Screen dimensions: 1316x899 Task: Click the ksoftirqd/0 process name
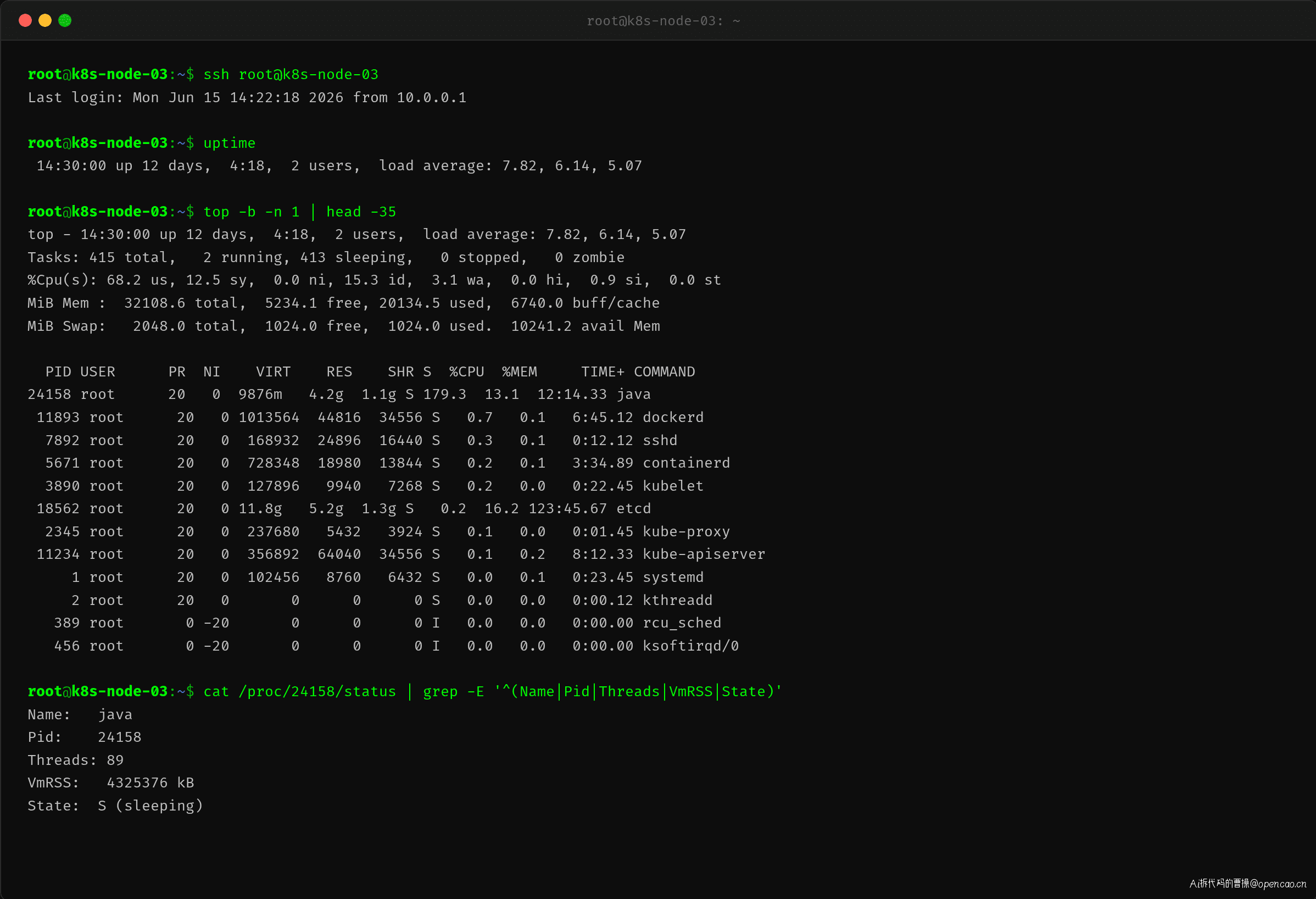click(x=690, y=646)
